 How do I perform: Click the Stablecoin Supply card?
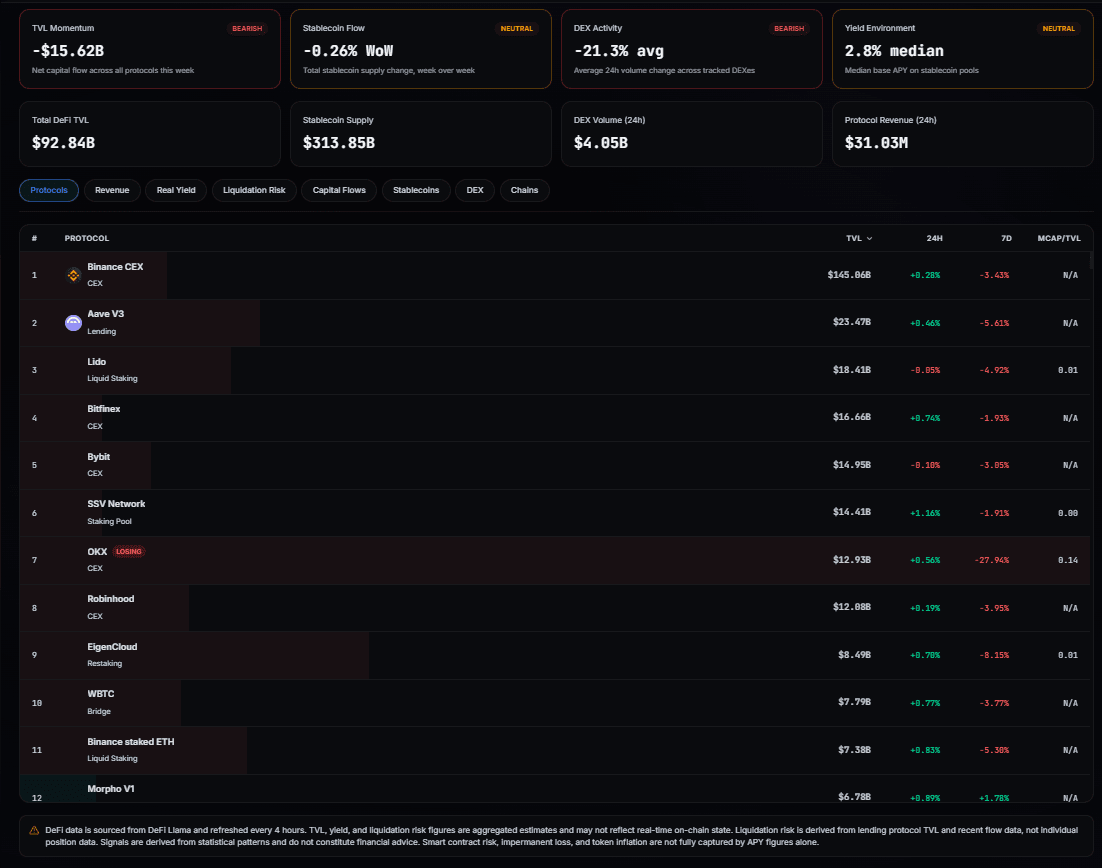[420, 134]
